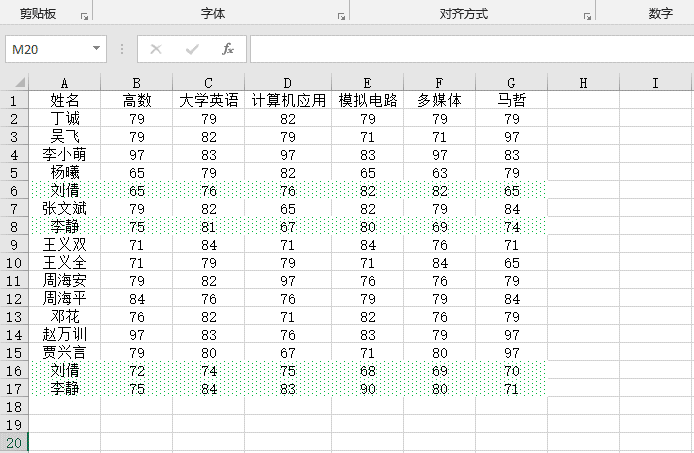Screen dimensions: 694x453
Task: Select column E header
Action: pos(367,83)
